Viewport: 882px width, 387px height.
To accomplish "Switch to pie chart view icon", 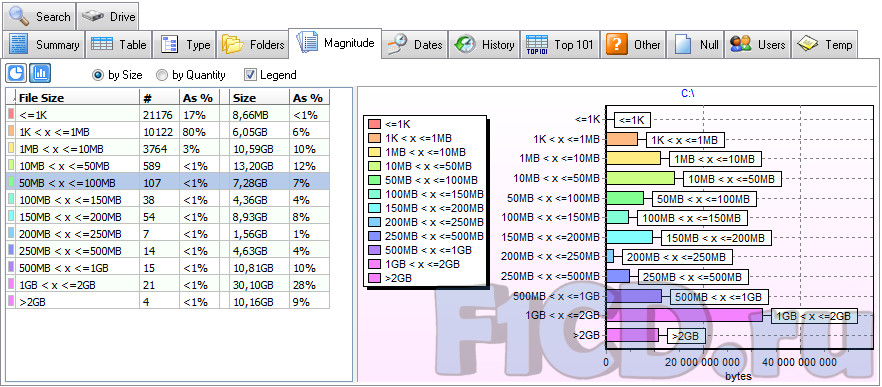I will 16,73.
